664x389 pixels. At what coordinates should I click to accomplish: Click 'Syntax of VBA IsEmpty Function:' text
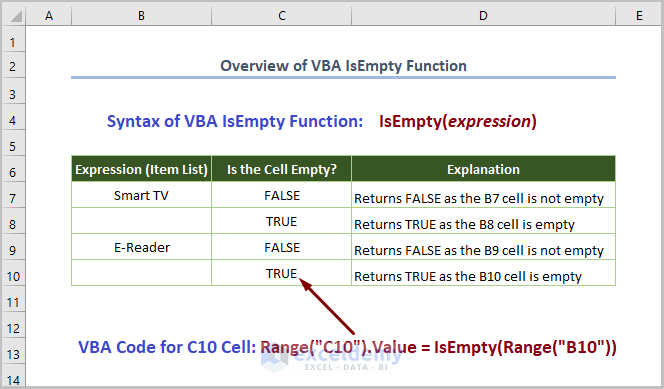pos(235,121)
